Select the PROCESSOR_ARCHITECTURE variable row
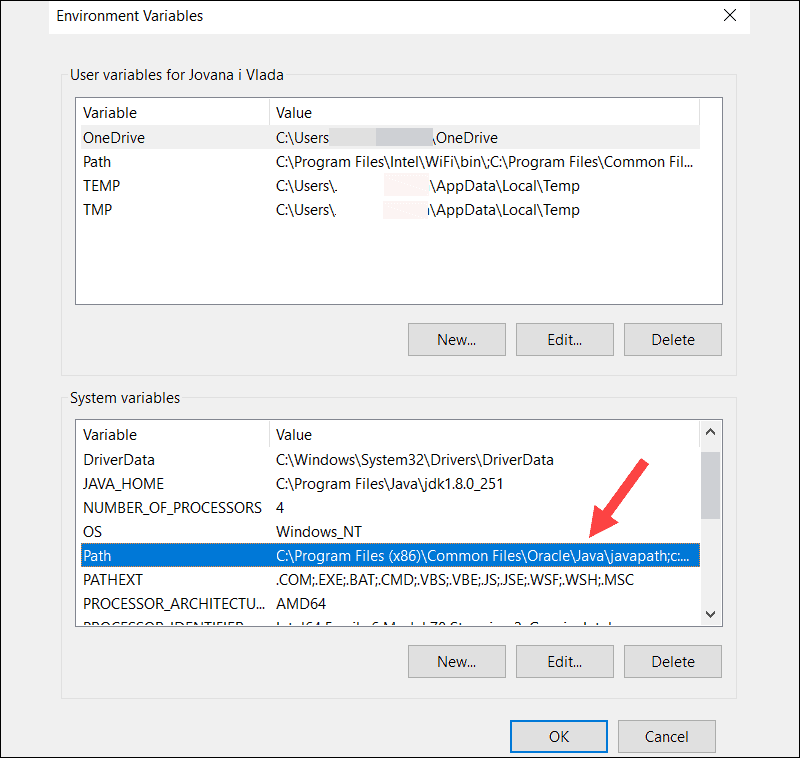Screen dimensions: 800x758 click(390, 603)
